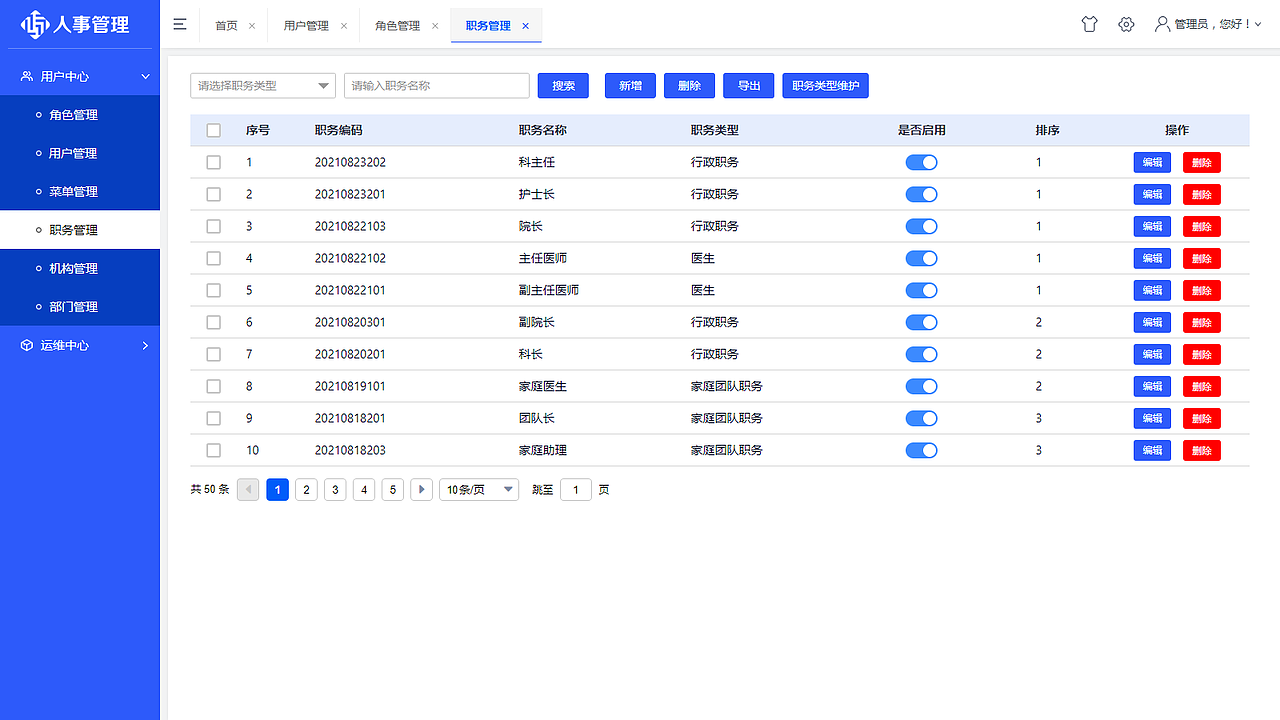
Task: Click the 人事管理 logo icon
Action: point(34,24)
